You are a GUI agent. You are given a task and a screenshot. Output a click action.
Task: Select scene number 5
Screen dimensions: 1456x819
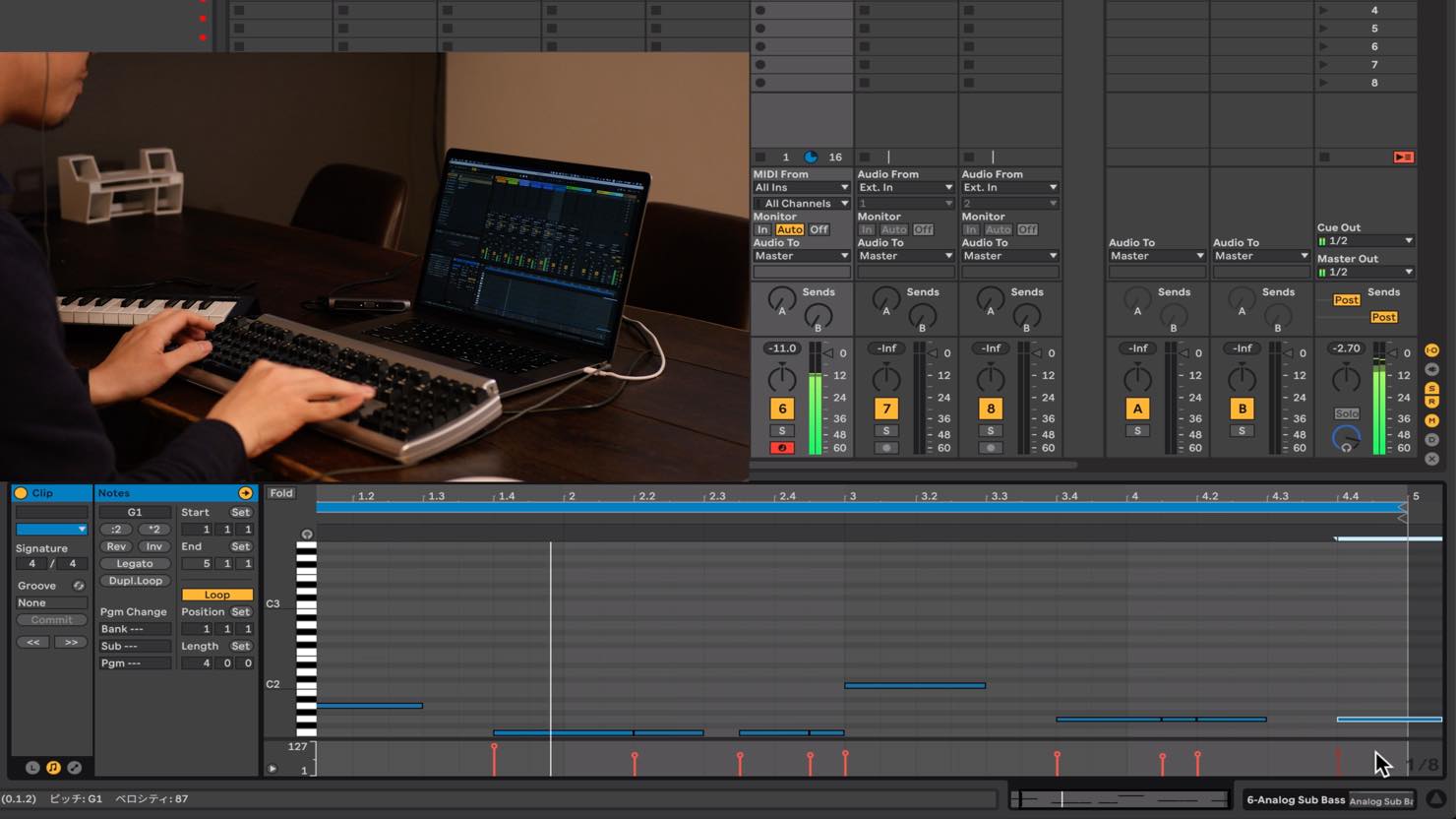coord(1374,29)
